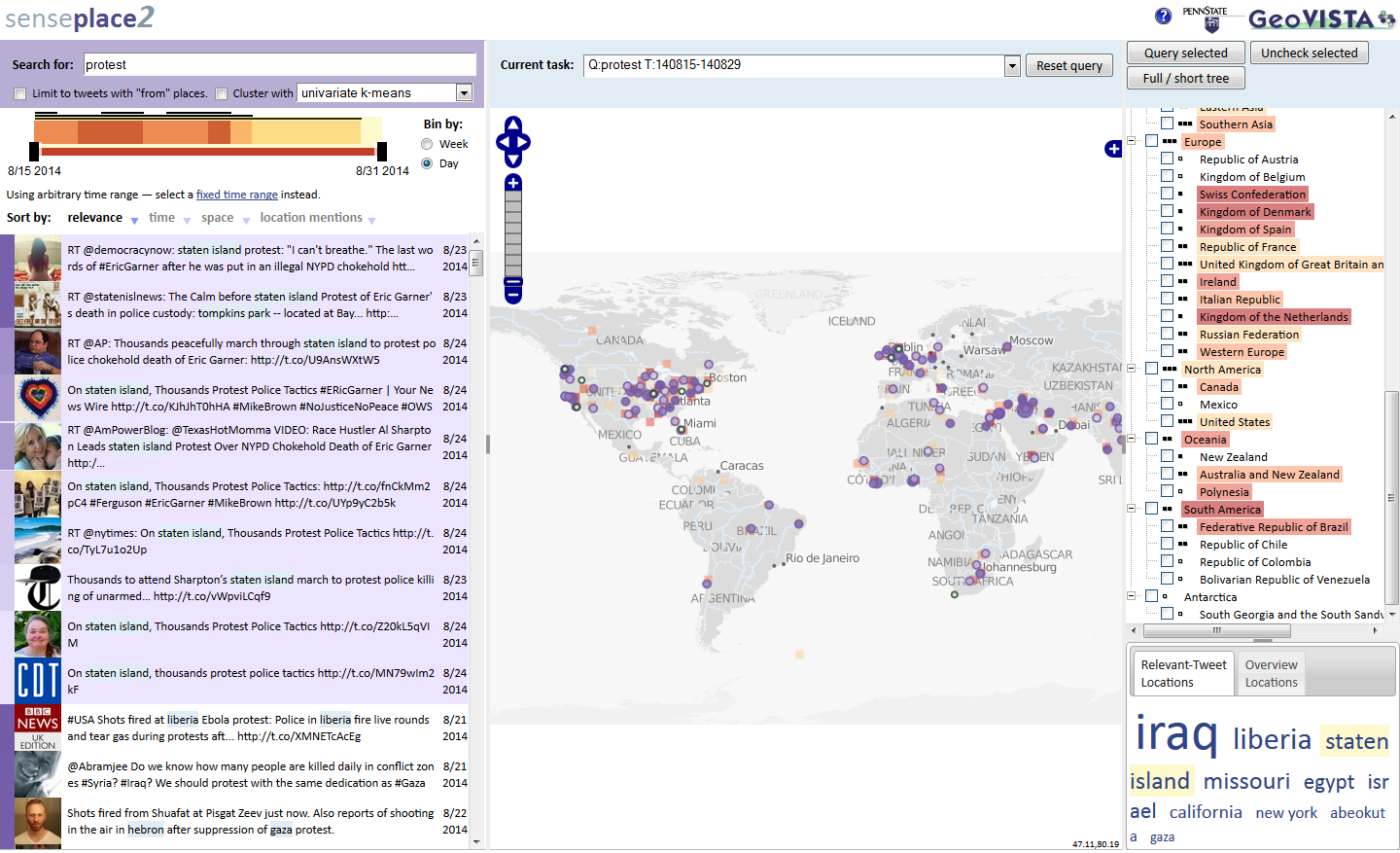This screenshot has width=1400, height=853.
Task: Open help via the question mark icon
Action: pos(1163,15)
